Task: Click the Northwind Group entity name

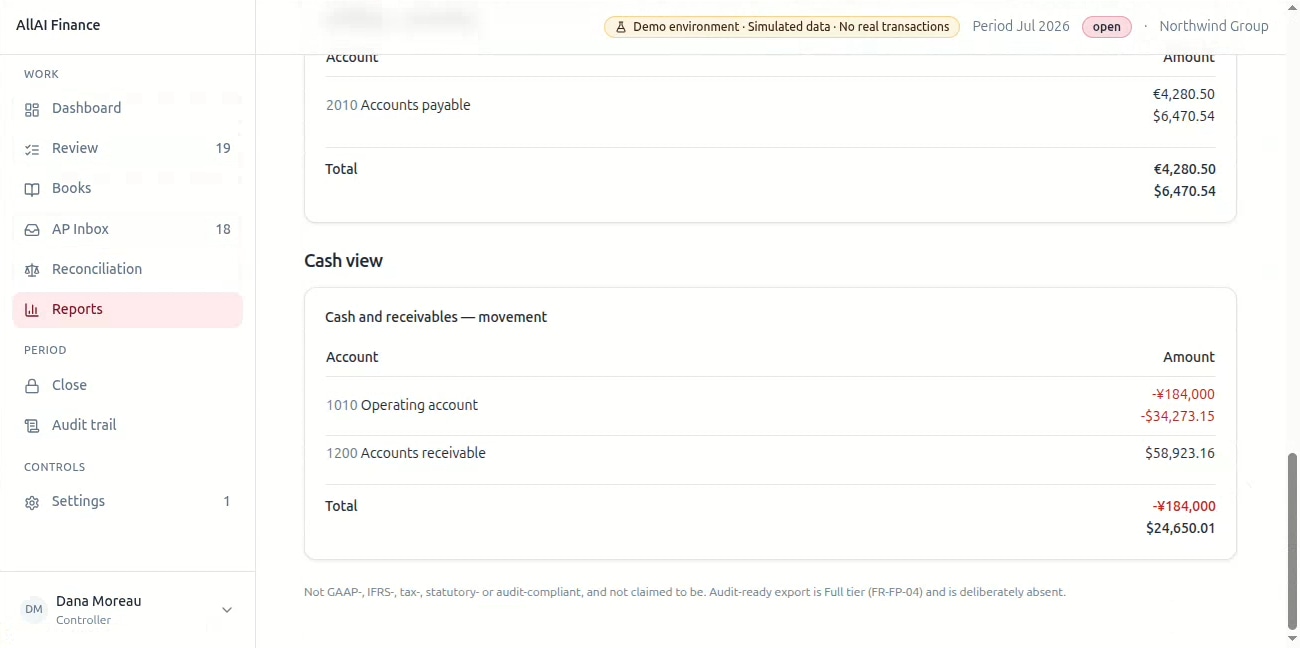Action: pyautogui.click(x=1214, y=26)
